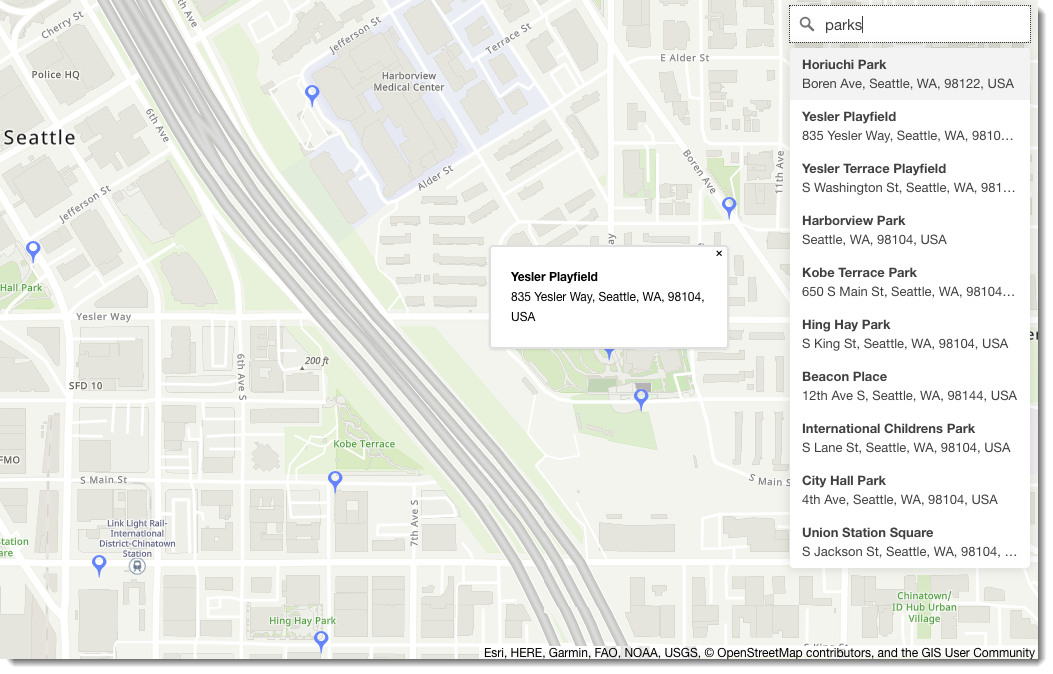
Task: Select International Childrens Park from the list
Action: [910, 437]
